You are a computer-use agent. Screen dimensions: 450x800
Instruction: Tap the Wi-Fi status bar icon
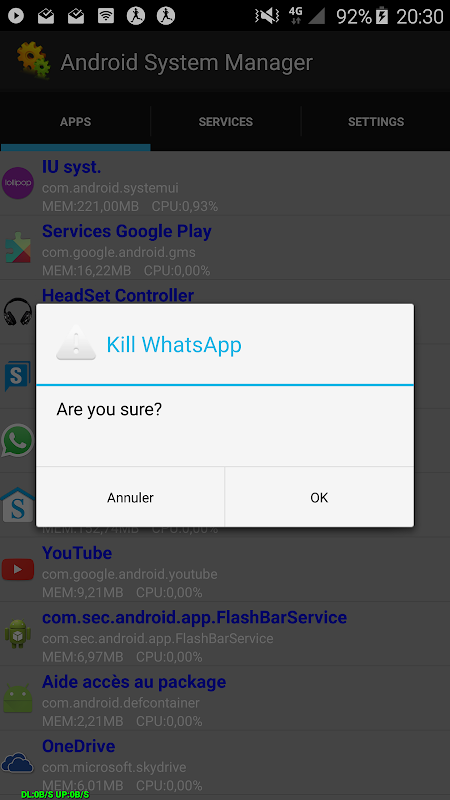(x=106, y=16)
